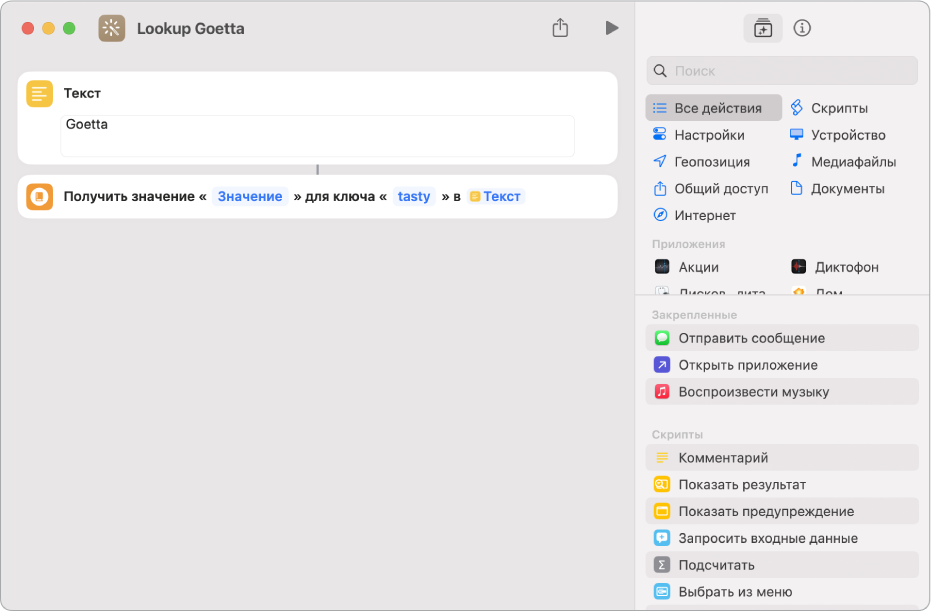Choose the Геопозиция category

tap(701, 161)
